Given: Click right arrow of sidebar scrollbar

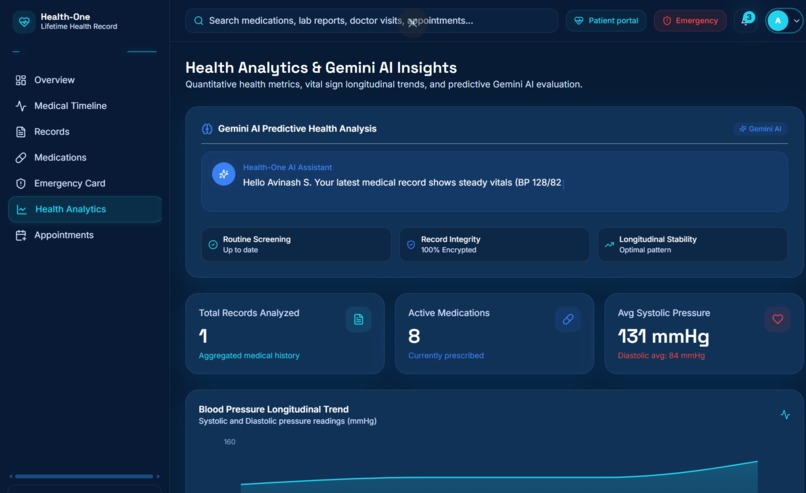Looking at the screenshot, I should pos(158,477).
